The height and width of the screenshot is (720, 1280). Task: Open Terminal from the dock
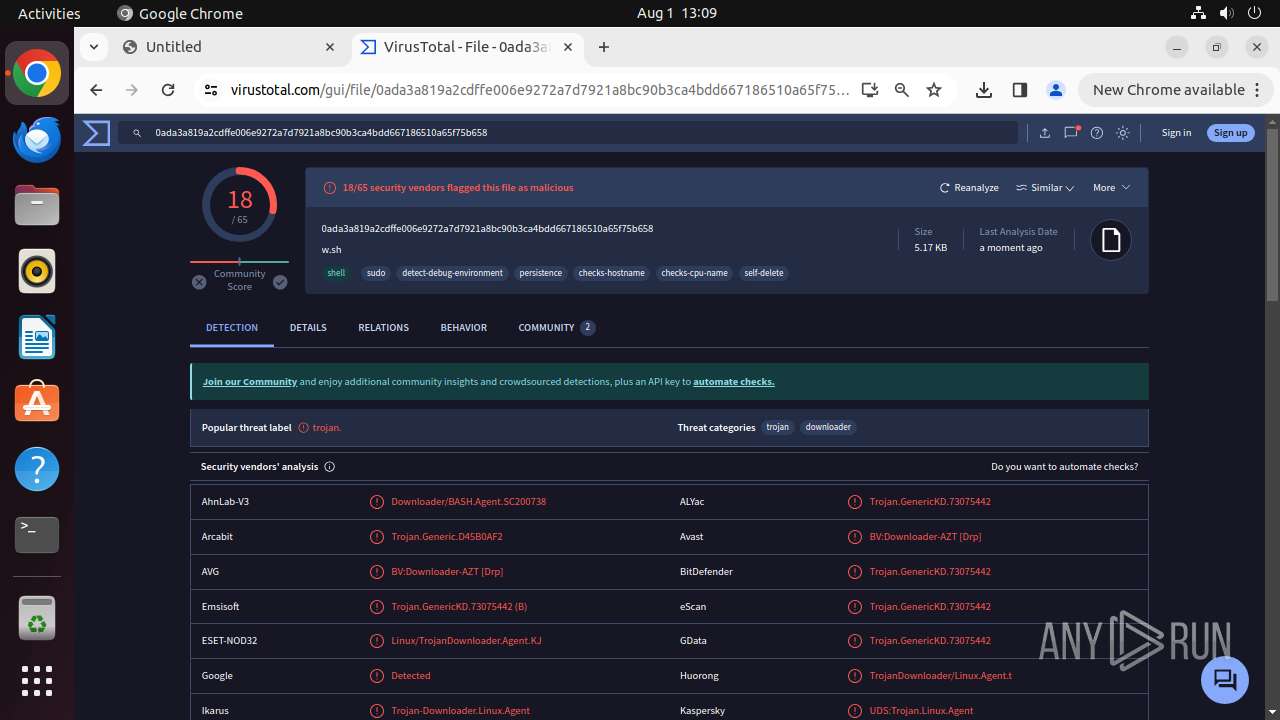(37, 535)
